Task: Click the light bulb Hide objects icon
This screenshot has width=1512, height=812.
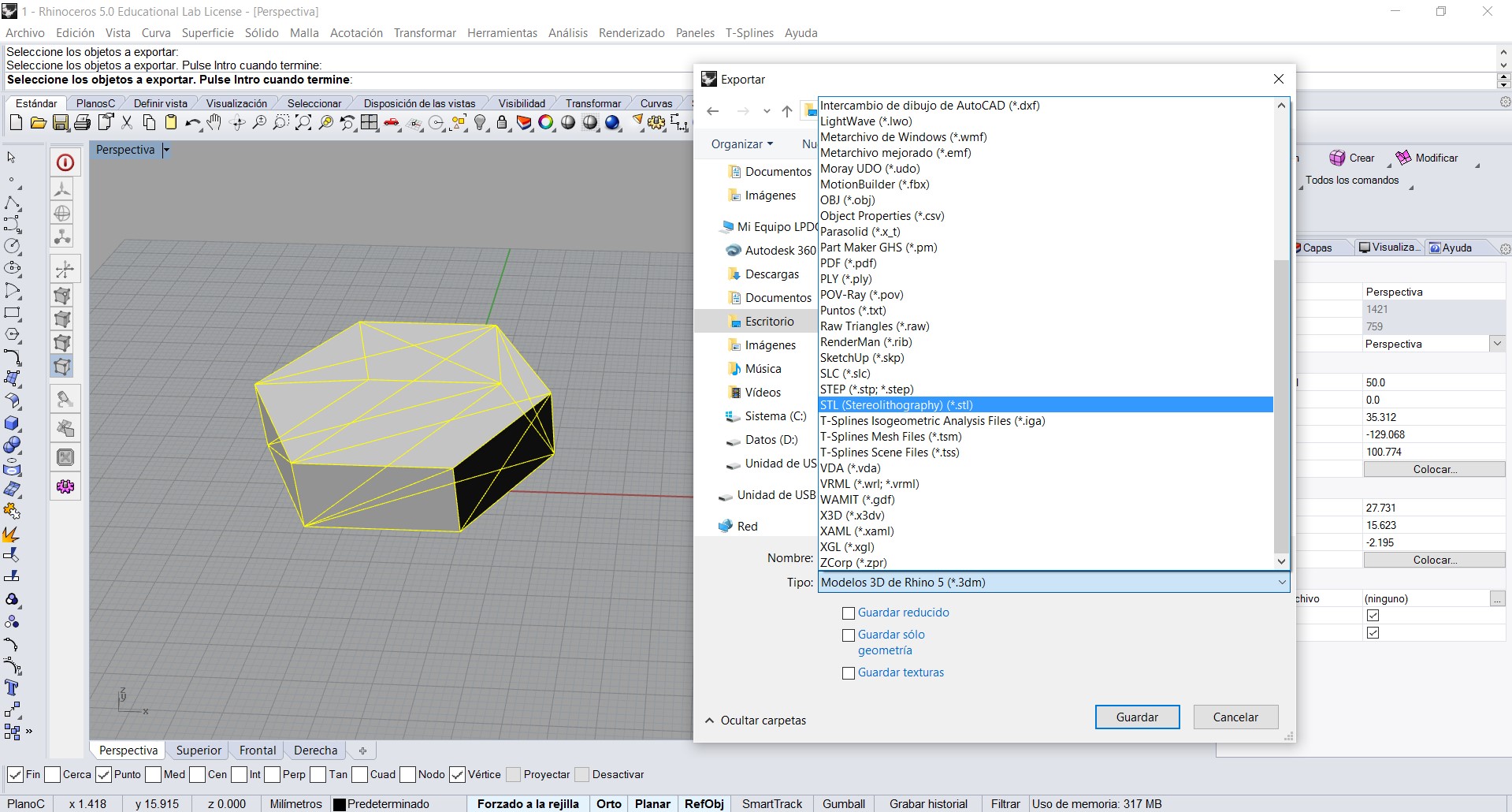Action: 481,122
